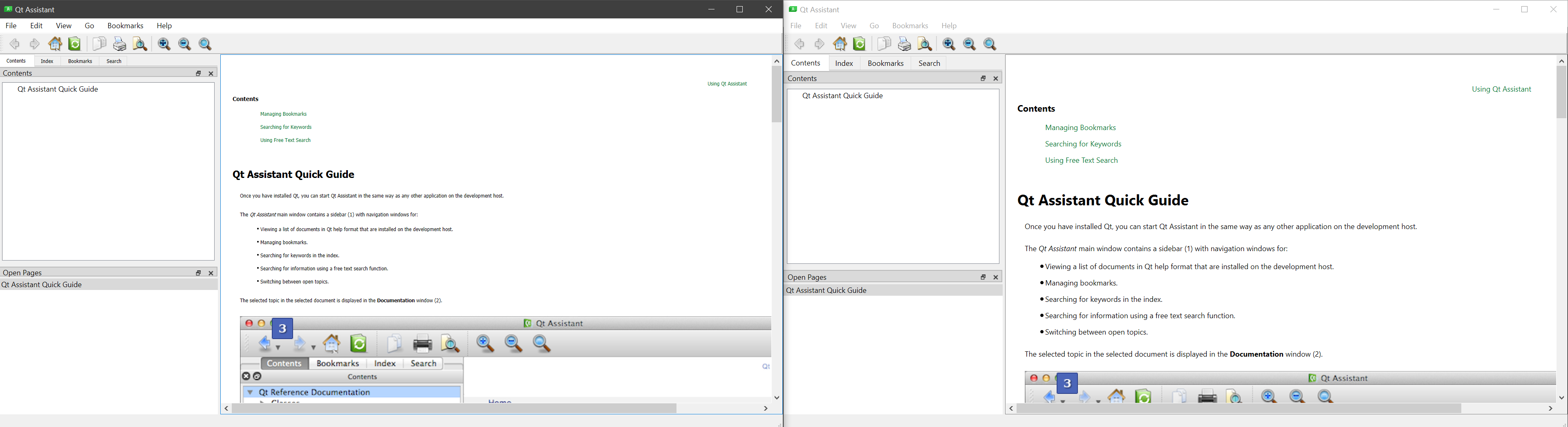The width and height of the screenshot is (1568, 427).
Task: Close the Contents panel in right window
Action: pos(996,79)
